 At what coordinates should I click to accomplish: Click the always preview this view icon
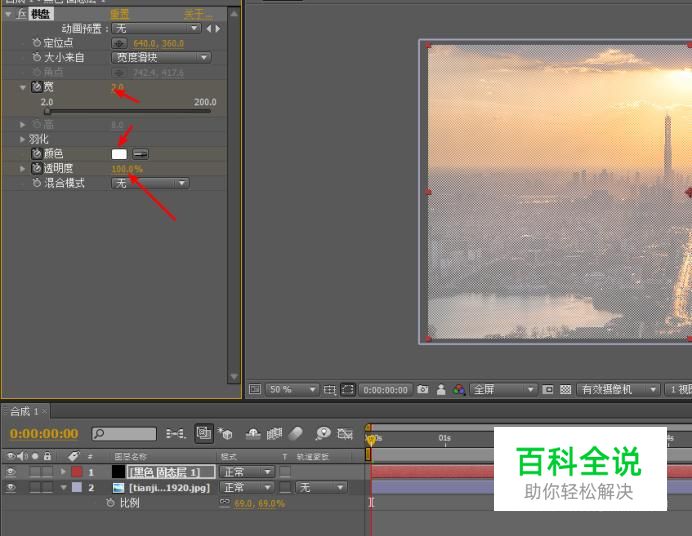tap(255, 389)
